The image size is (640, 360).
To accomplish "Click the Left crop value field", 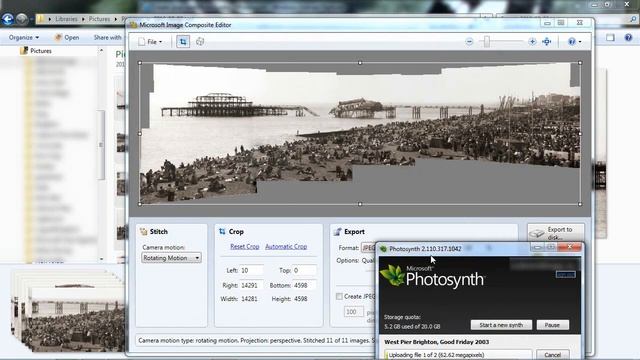I will coord(251,270).
